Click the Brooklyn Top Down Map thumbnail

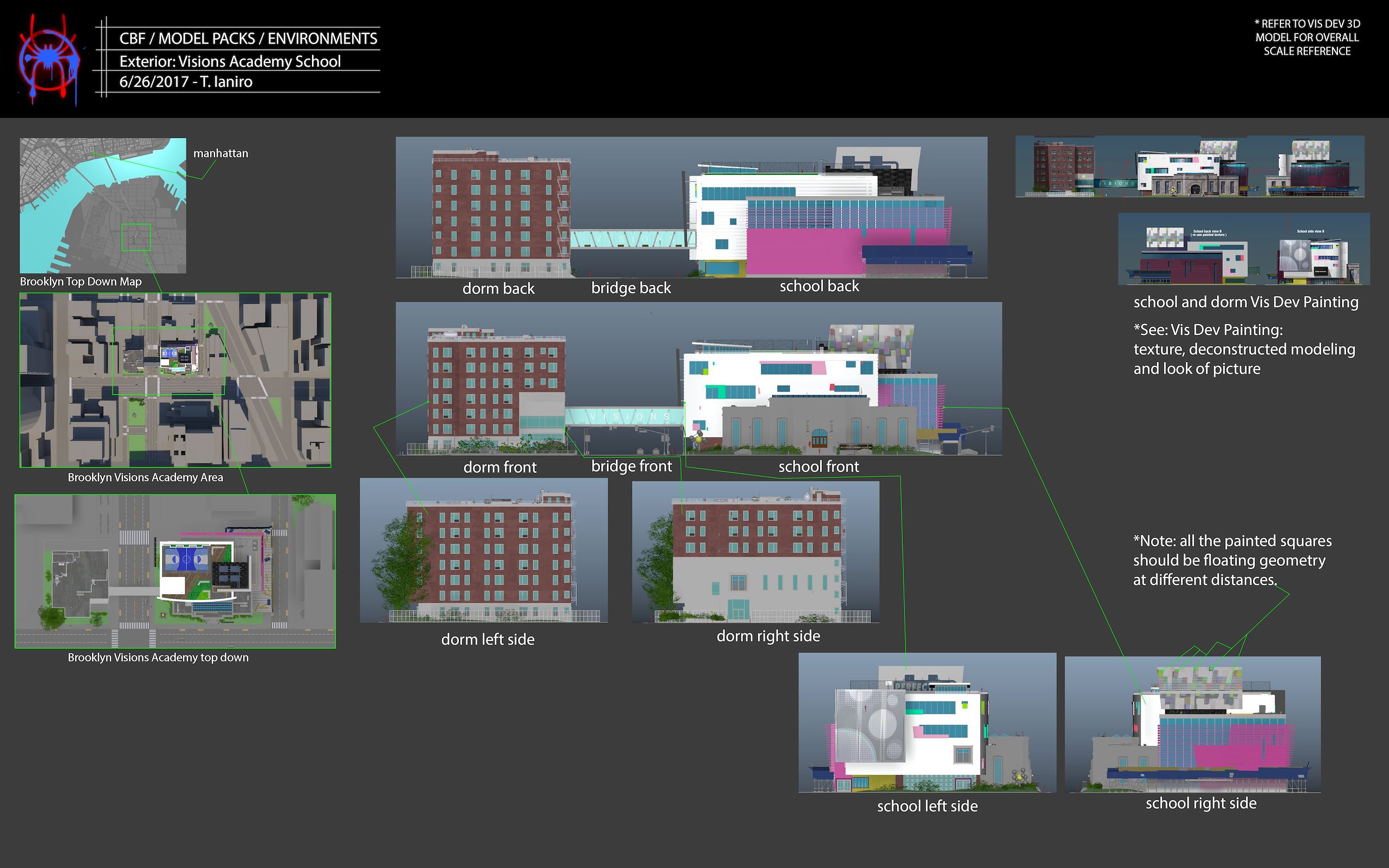click(x=103, y=205)
